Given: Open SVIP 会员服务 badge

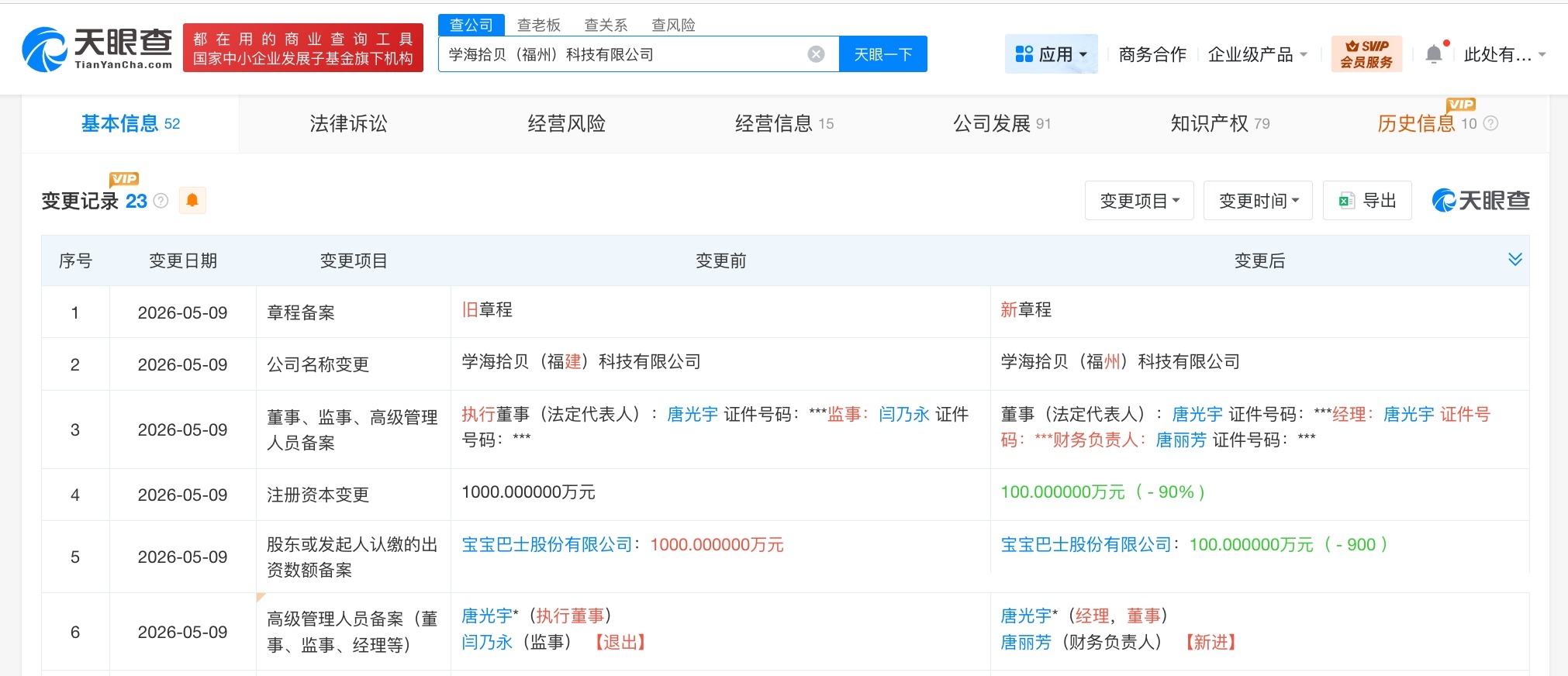Looking at the screenshot, I should (x=1366, y=54).
